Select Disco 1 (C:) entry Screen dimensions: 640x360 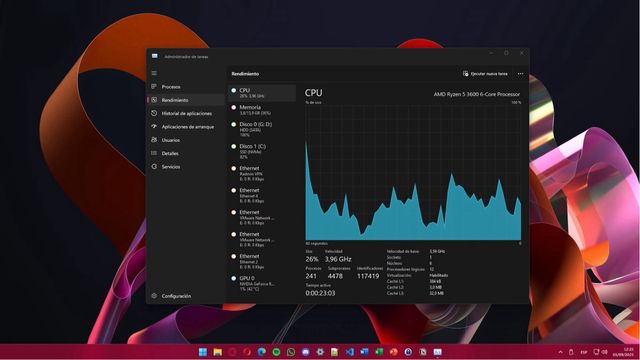(262, 151)
